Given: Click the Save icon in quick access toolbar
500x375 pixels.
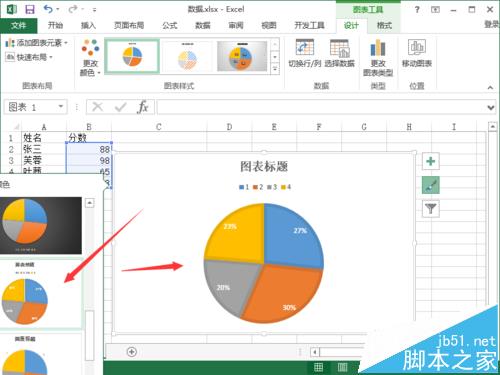Looking at the screenshot, I should pyautogui.click(x=30, y=9).
